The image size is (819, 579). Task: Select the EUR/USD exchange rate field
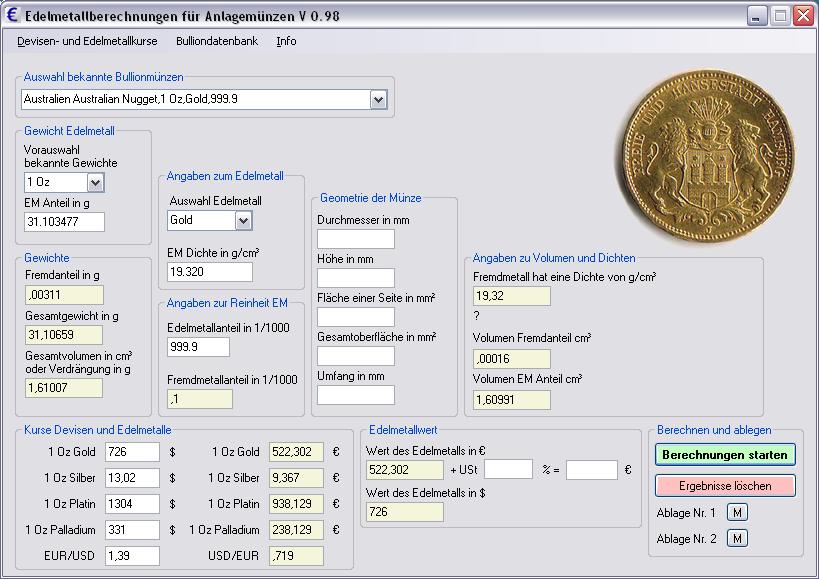[x=132, y=556]
